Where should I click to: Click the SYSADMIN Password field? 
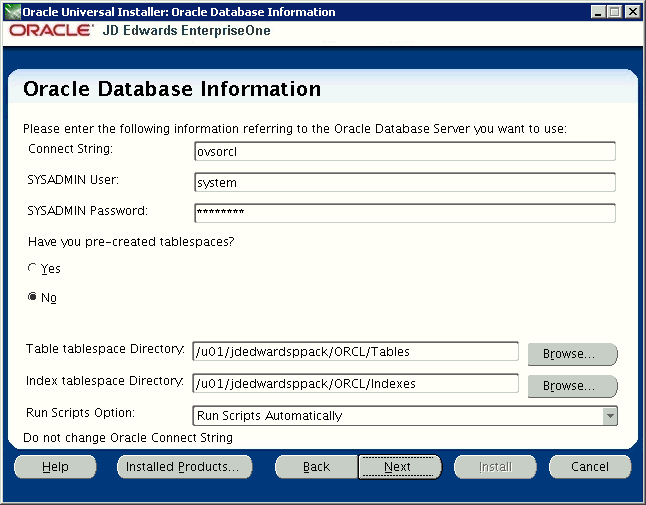[405, 213]
